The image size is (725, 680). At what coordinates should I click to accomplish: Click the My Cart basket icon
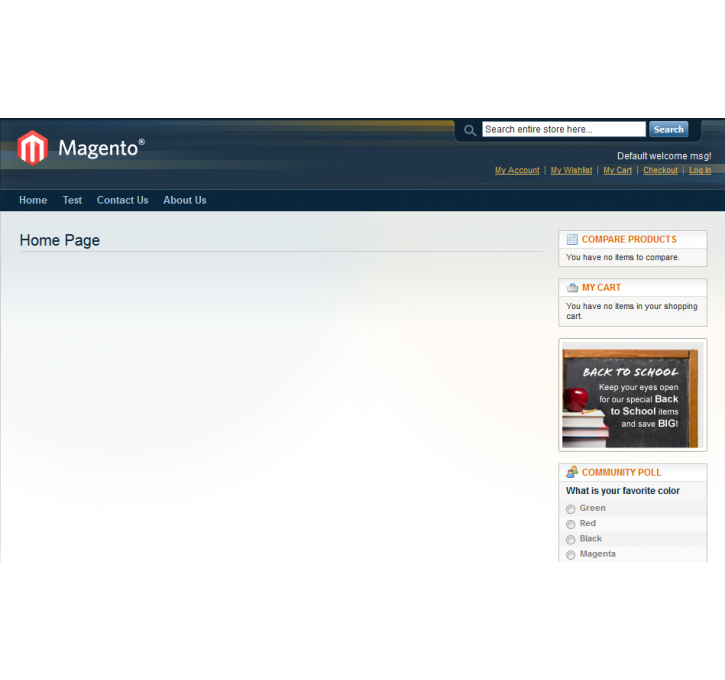pos(572,288)
